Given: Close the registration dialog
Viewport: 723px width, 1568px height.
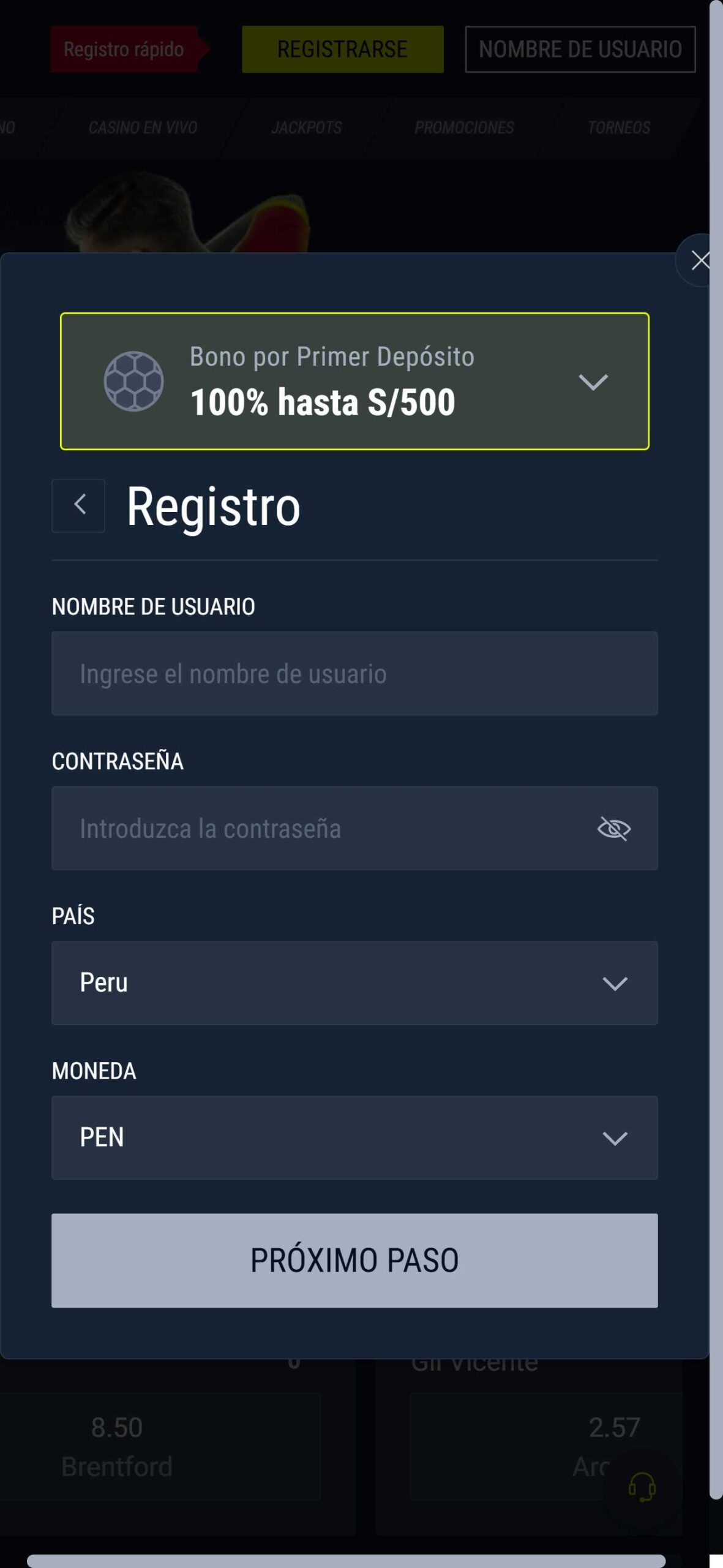Looking at the screenshot, I should click(699, 260).
